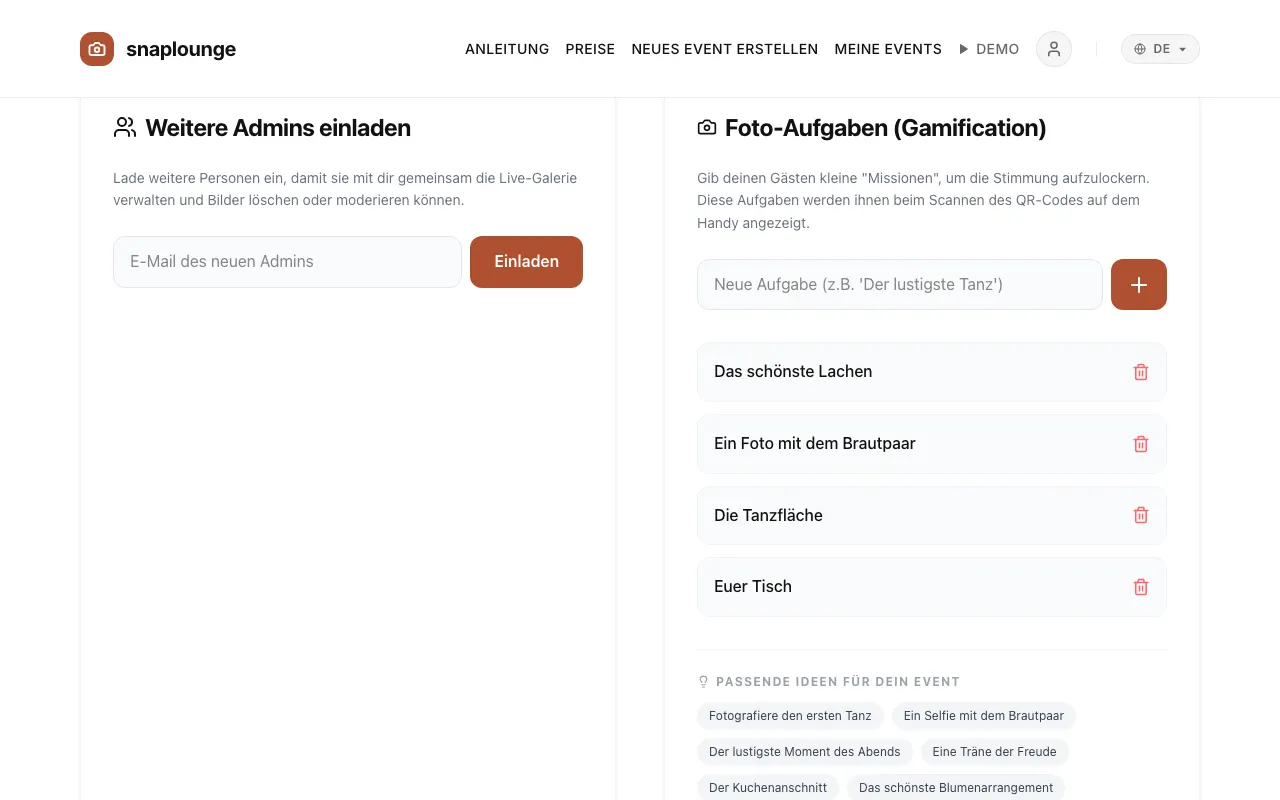The height and width of the screenshot is (800, 1280).
Task: Delete the 'Ein Foto mit dem Brautpaar' task
Action: pos(1141,444)
